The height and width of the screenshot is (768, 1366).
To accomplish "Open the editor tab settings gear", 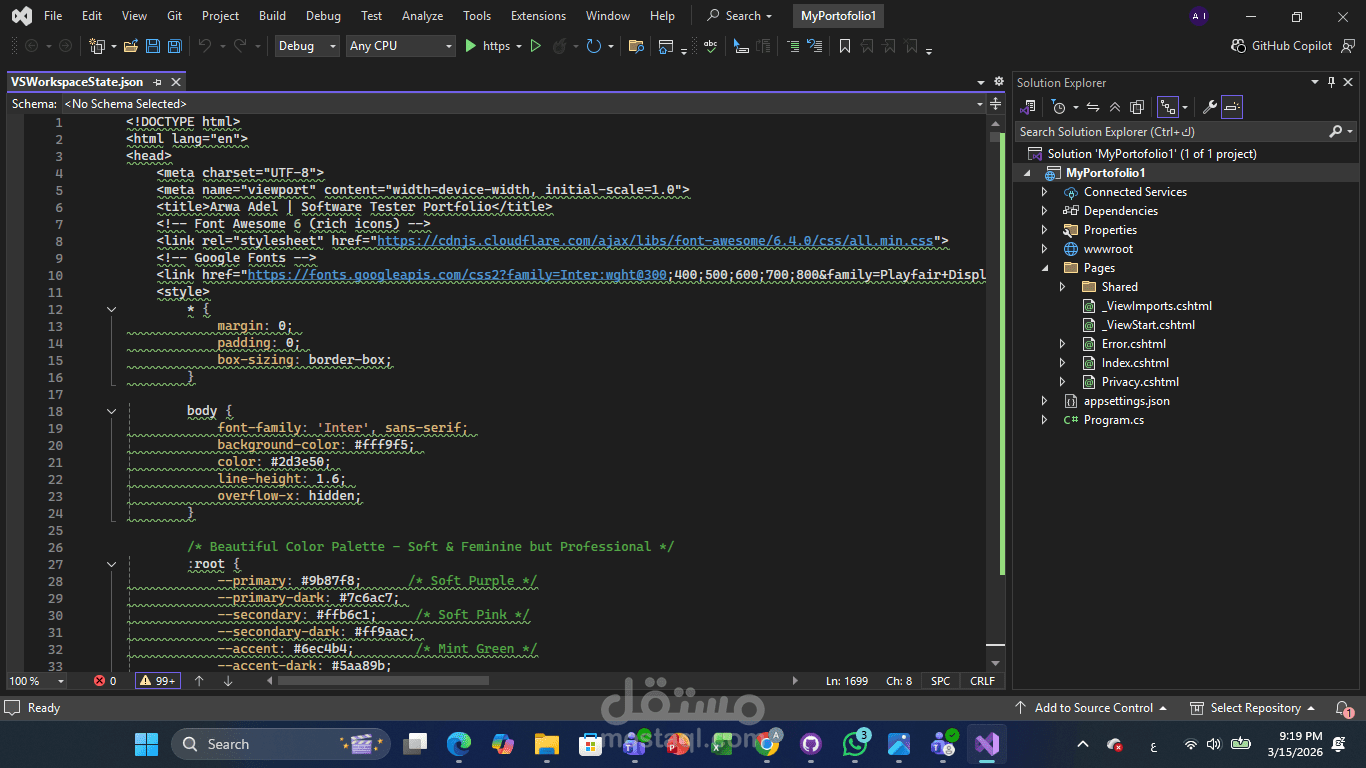I will coord(998,82).
